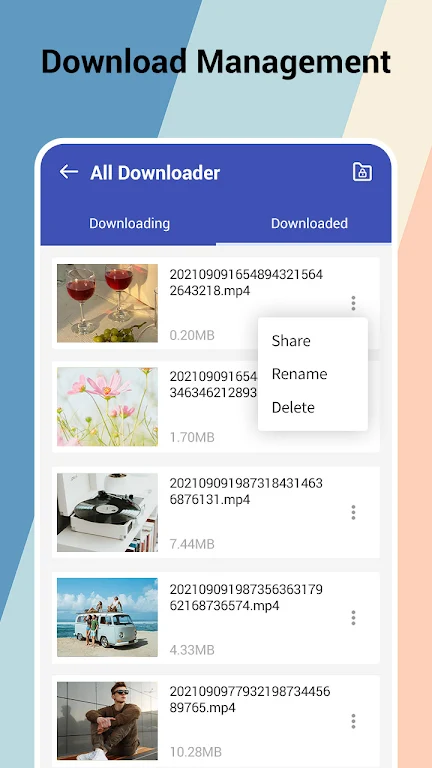The image size is (432, 768).
Task: Open three-dot menu for 62168736574.mp4 video
Action: (x=353, y=618)
